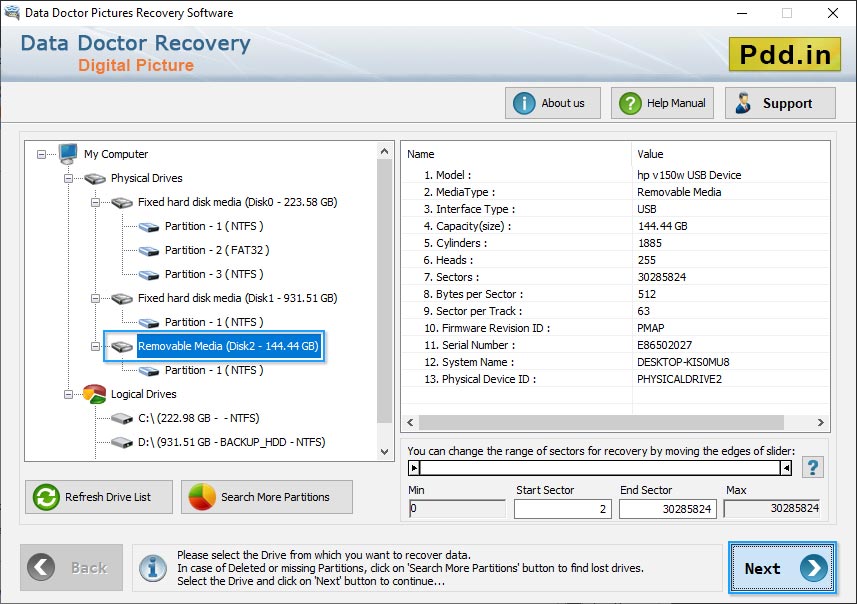This screenshot has height=604, width=857.
Task: Click the right edge handle of sector slider
Action: click(786, 468)
